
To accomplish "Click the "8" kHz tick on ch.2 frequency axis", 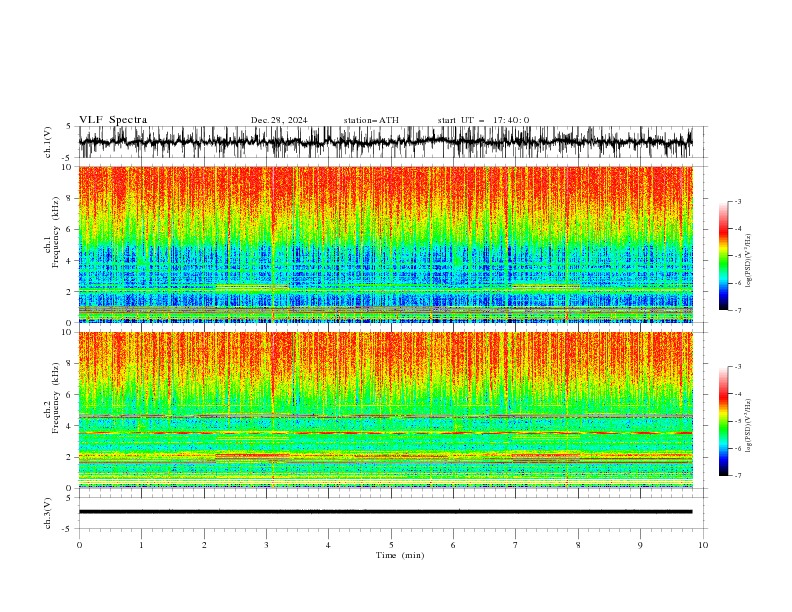I will (70, 363).
